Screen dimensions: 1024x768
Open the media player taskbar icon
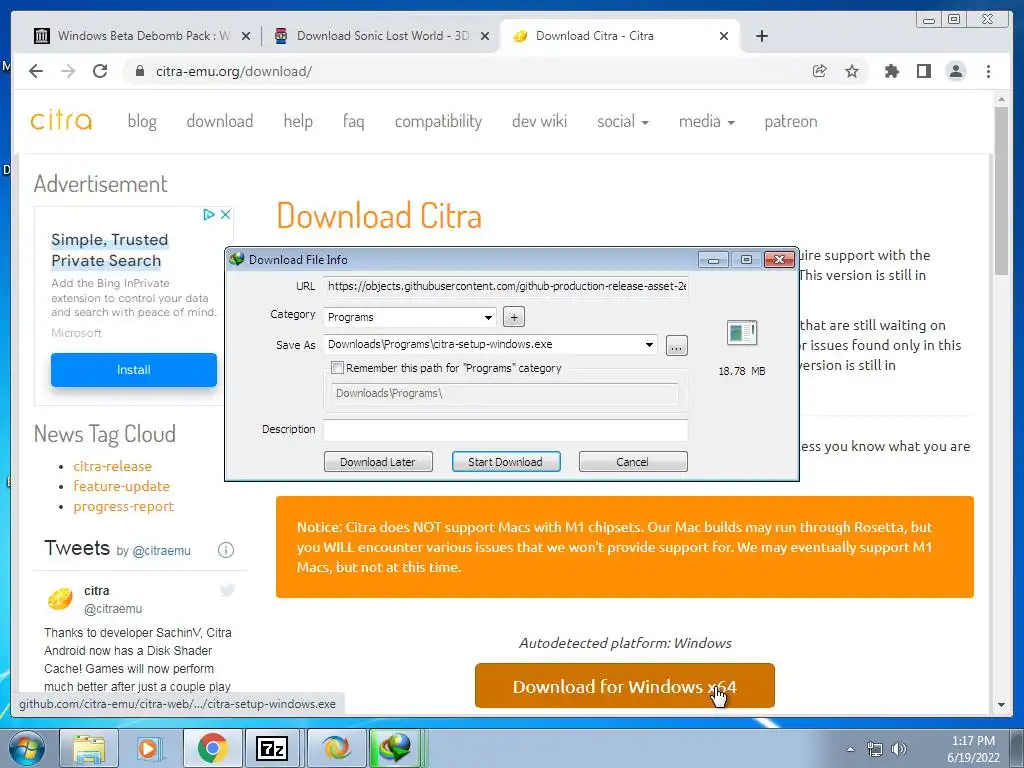coord(150,748)
